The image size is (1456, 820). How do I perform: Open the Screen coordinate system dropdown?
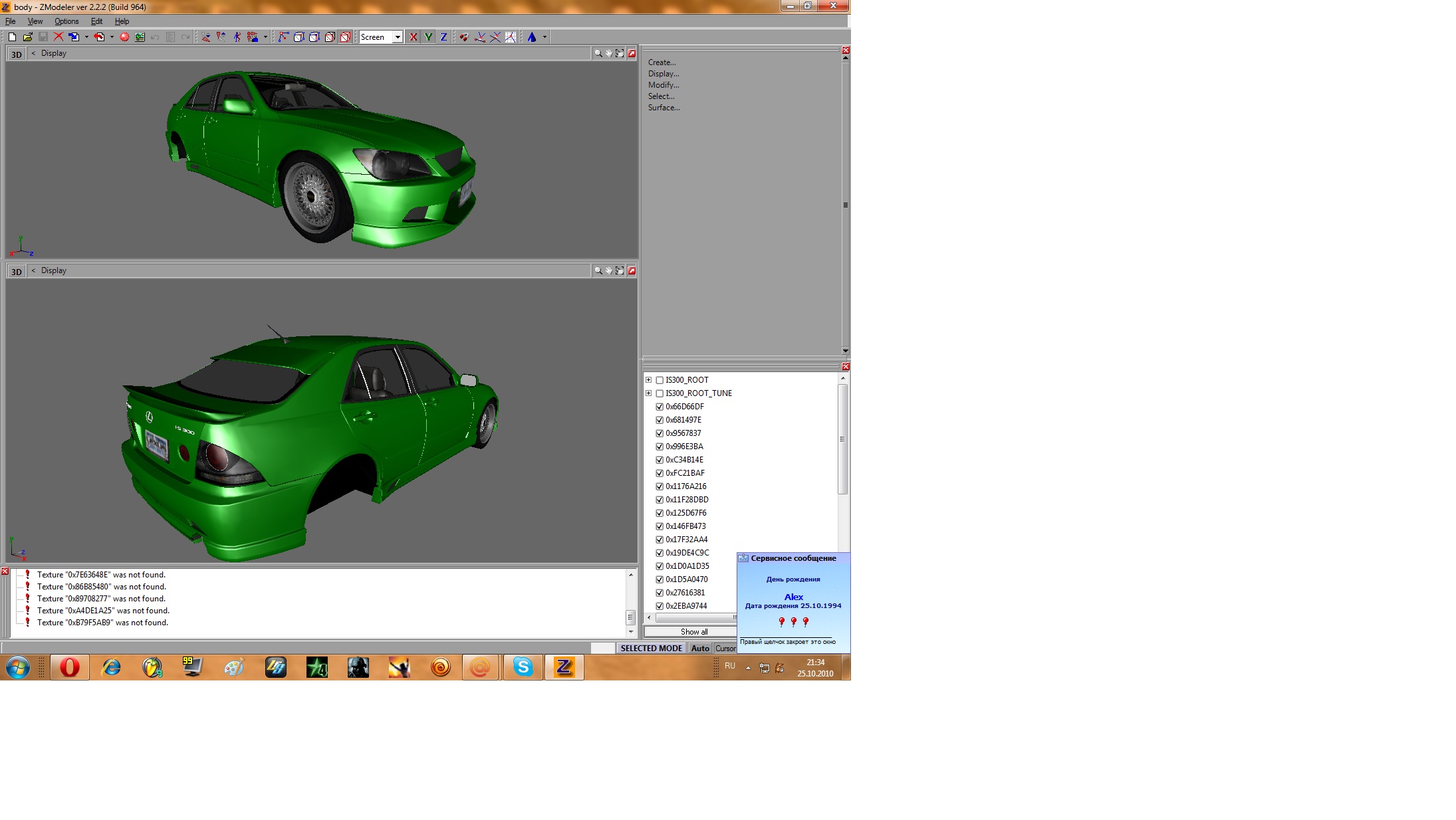(398, 37)
